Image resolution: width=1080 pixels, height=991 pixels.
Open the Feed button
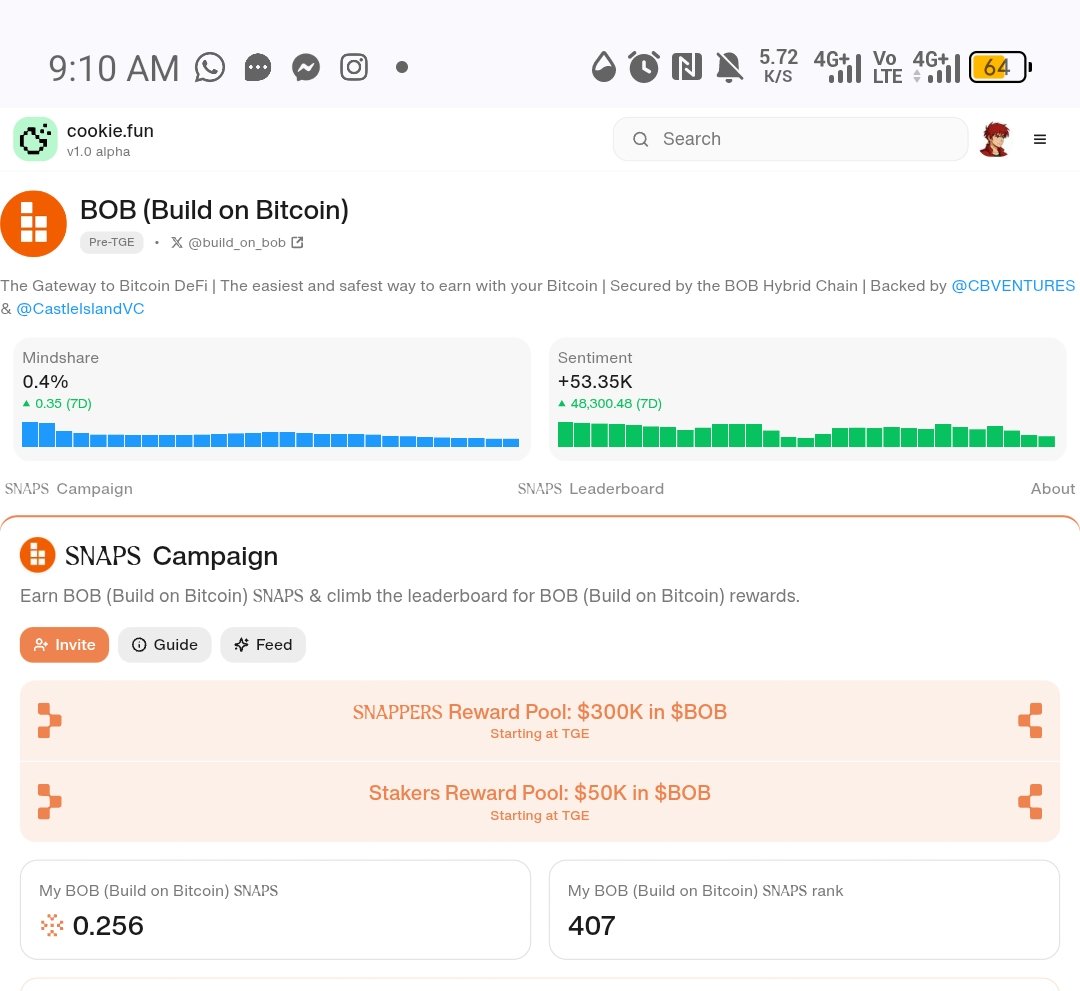[263, 645]
